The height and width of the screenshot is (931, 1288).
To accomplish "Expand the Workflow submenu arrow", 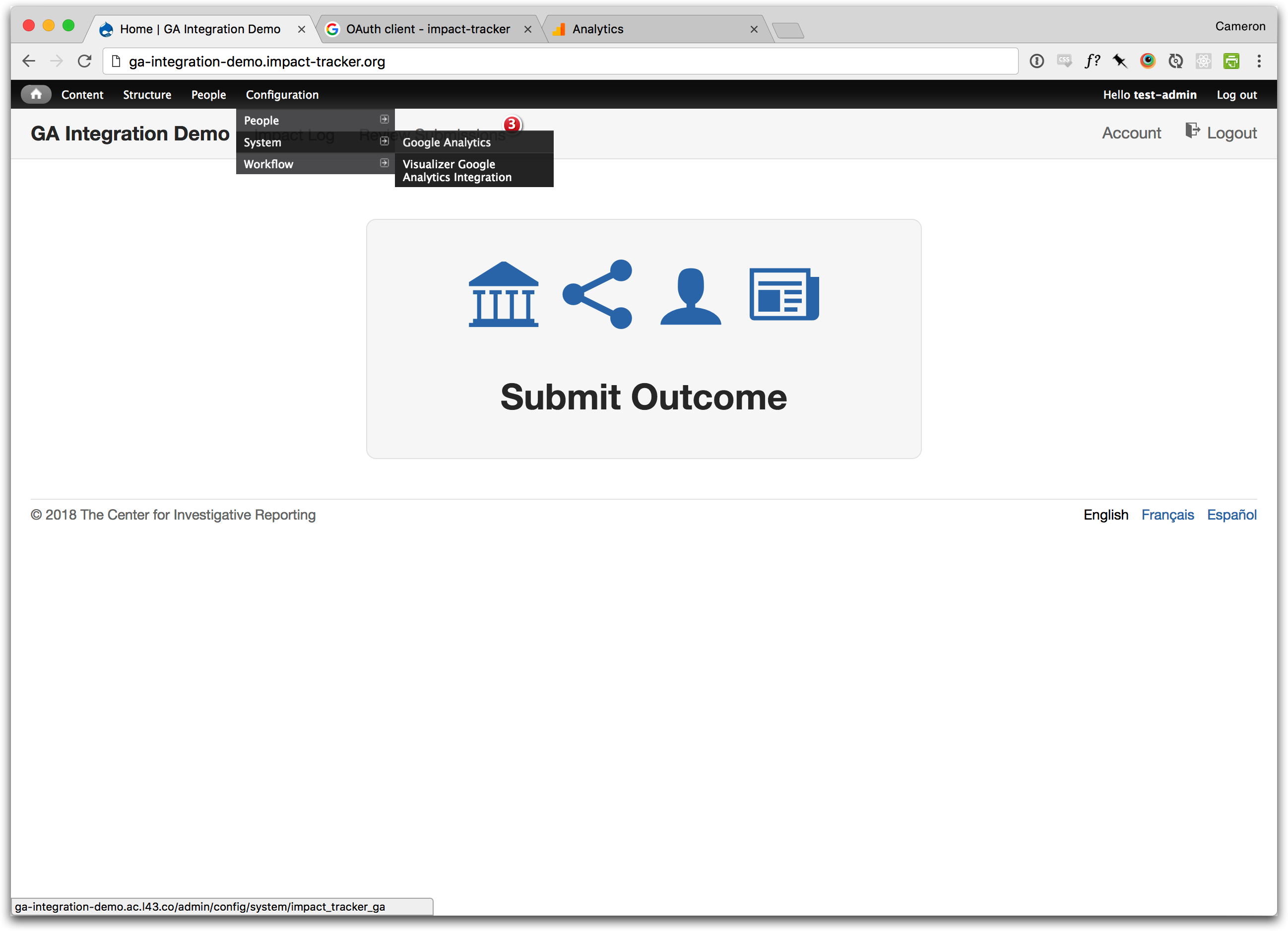I will tap(385, 163).
